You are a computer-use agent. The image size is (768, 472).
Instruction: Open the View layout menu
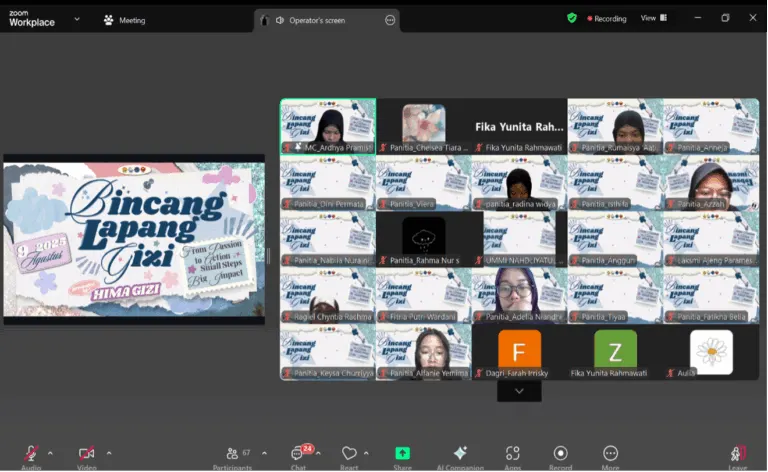point(654,18)
